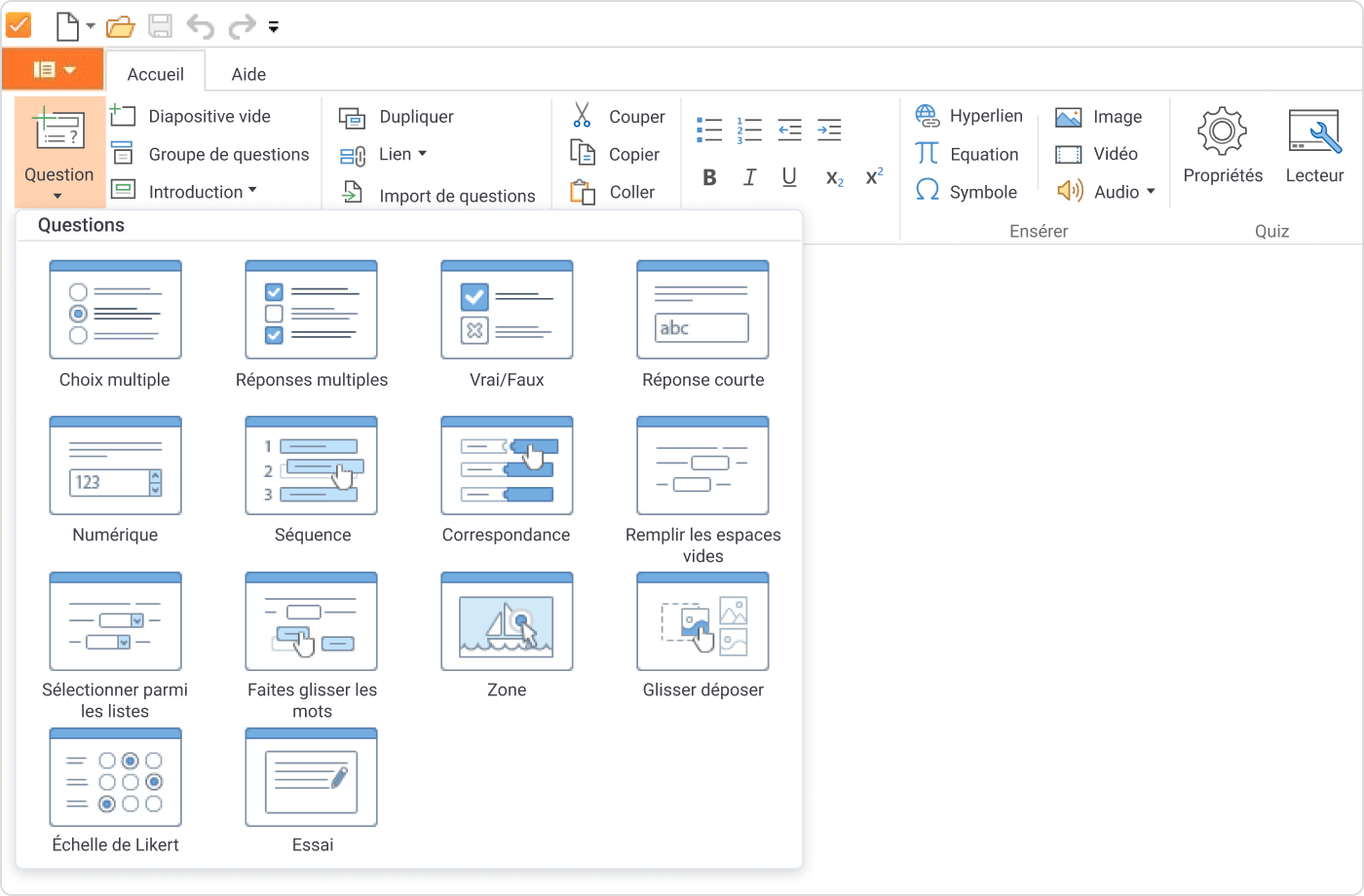Open the Lien dropdown
1364x896 pixels.
coord(384,154)
